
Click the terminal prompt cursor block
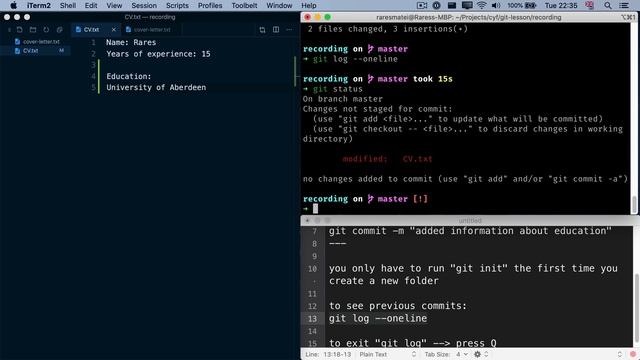point(315,209)
